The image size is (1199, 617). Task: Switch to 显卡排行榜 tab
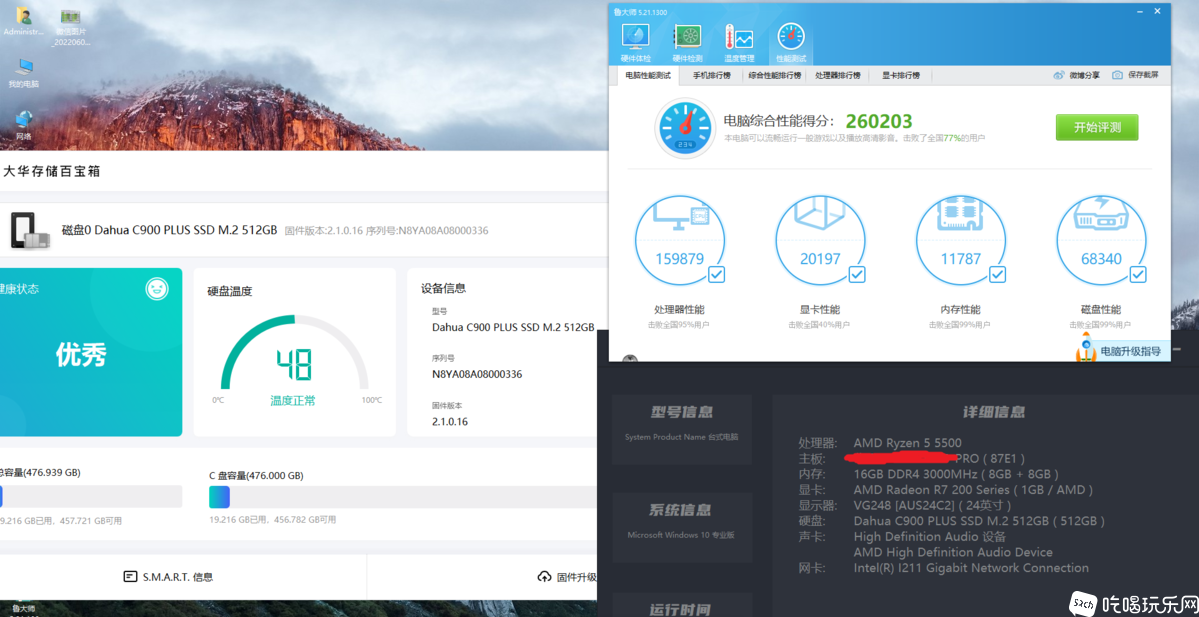[901, 76]
